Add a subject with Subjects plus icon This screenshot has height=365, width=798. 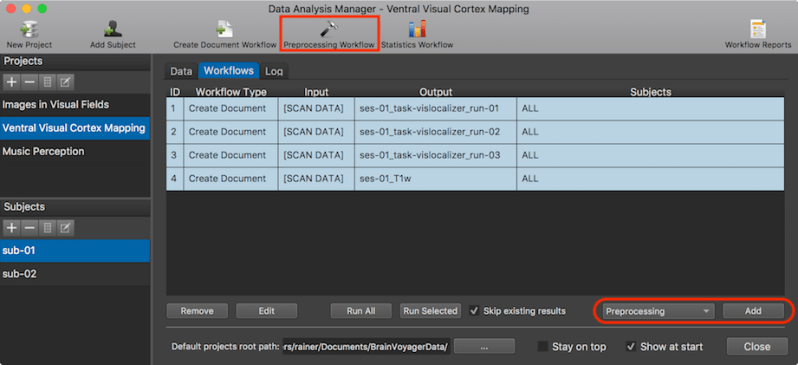click(x=12, y=228)
